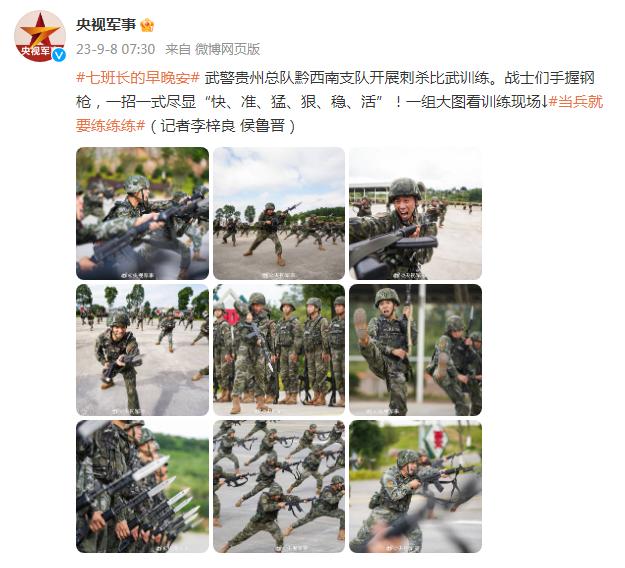The image size is (625, 568).
Task: Open last photo of soldier thrusting rifle
Action: pyautogui.click(x=415, y=486)
